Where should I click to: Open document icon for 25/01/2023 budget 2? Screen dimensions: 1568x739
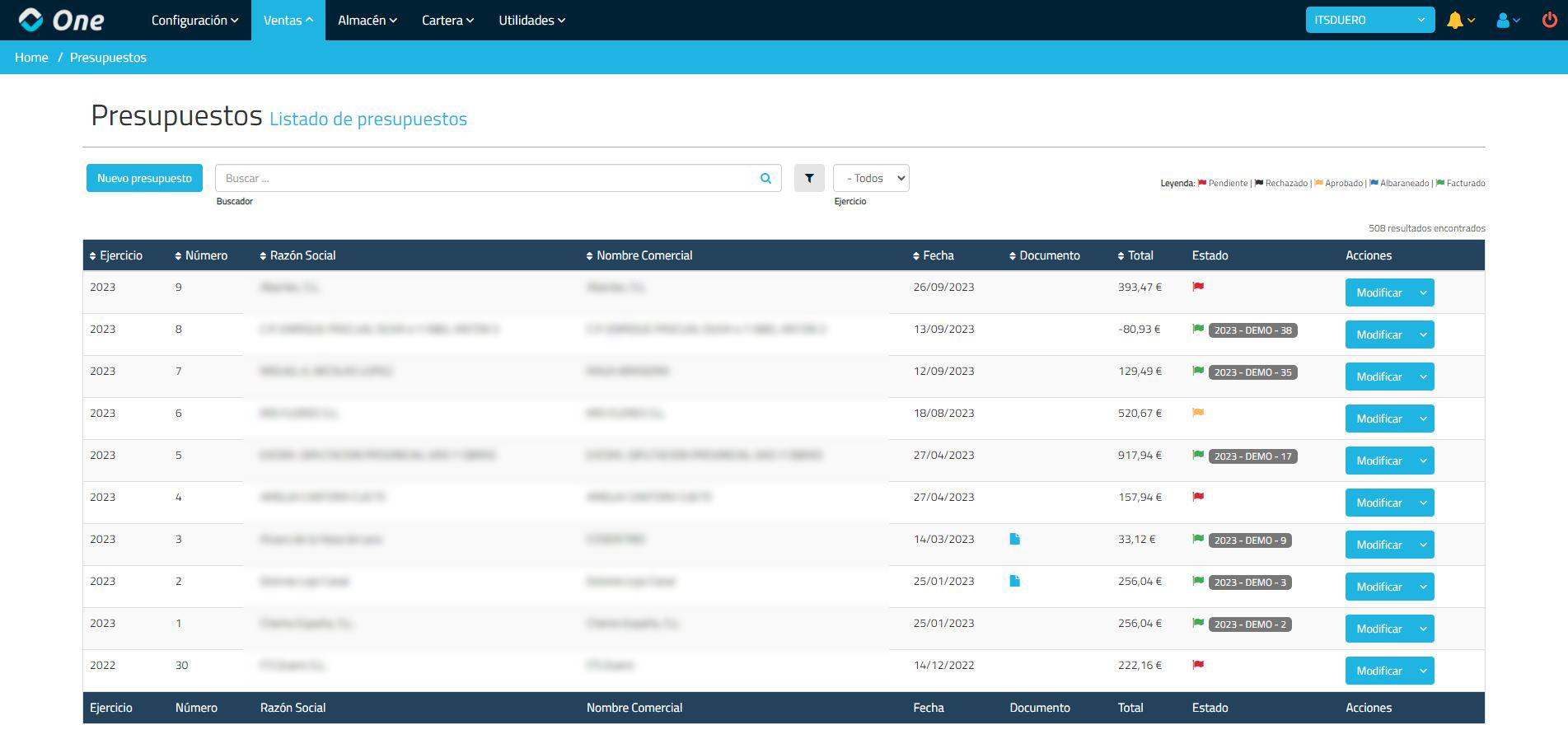coord(1014,581)
